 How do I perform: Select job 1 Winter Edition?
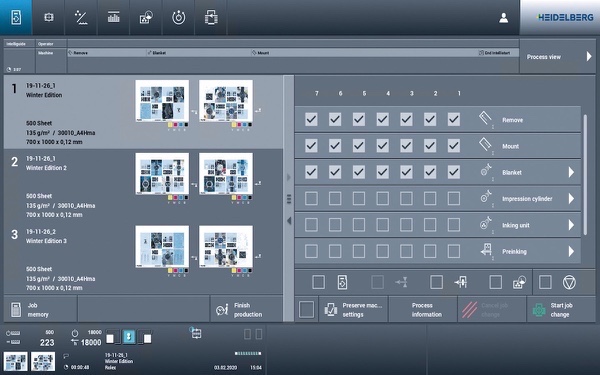point(143,112)
